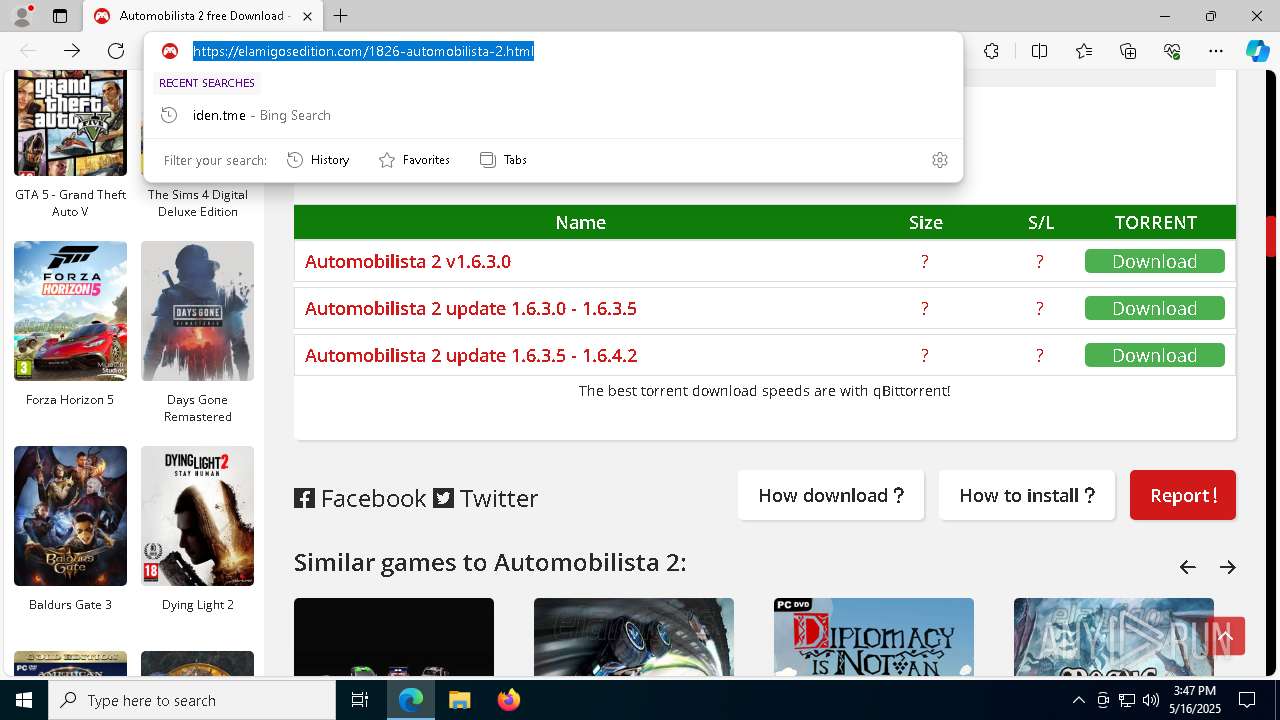Share on Twitter link

(x=486, y=498)
